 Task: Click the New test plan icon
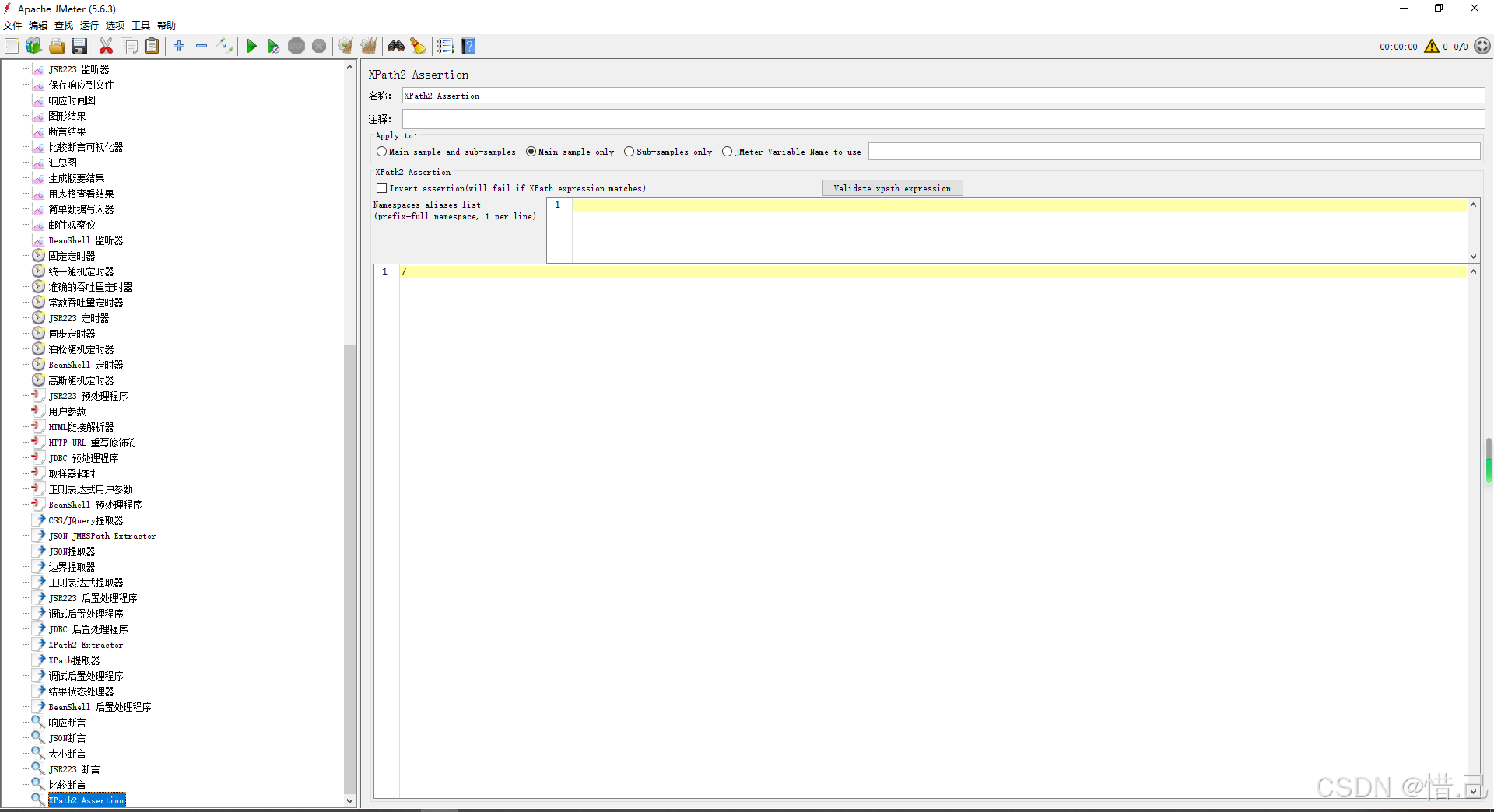12,47
